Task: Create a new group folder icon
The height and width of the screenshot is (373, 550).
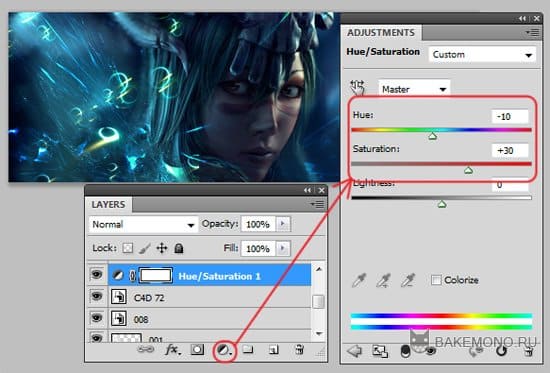Action: (248, 349)
